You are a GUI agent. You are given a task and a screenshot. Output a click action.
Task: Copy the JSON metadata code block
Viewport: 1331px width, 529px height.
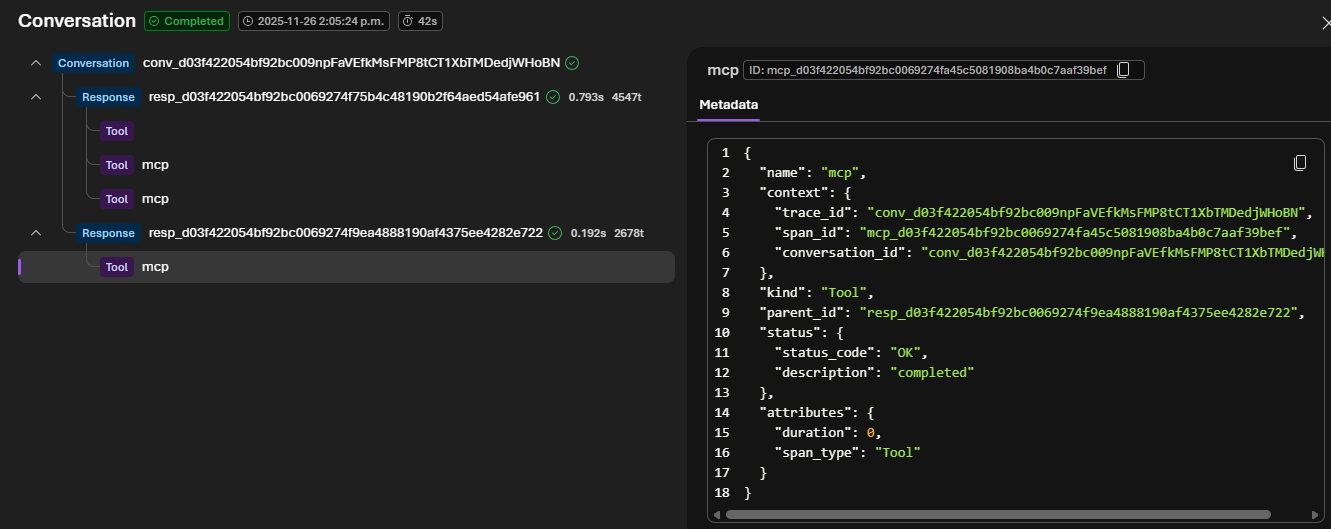(x=1300, y=162)
